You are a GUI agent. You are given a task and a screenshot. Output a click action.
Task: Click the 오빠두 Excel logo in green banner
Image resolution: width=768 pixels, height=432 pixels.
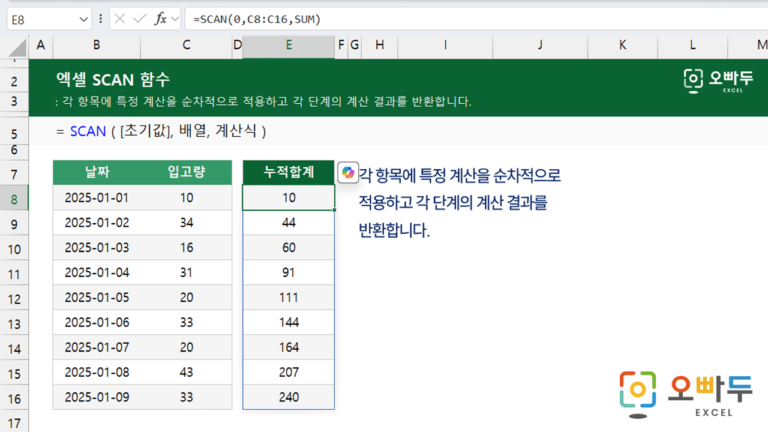[x=718, y=81]
